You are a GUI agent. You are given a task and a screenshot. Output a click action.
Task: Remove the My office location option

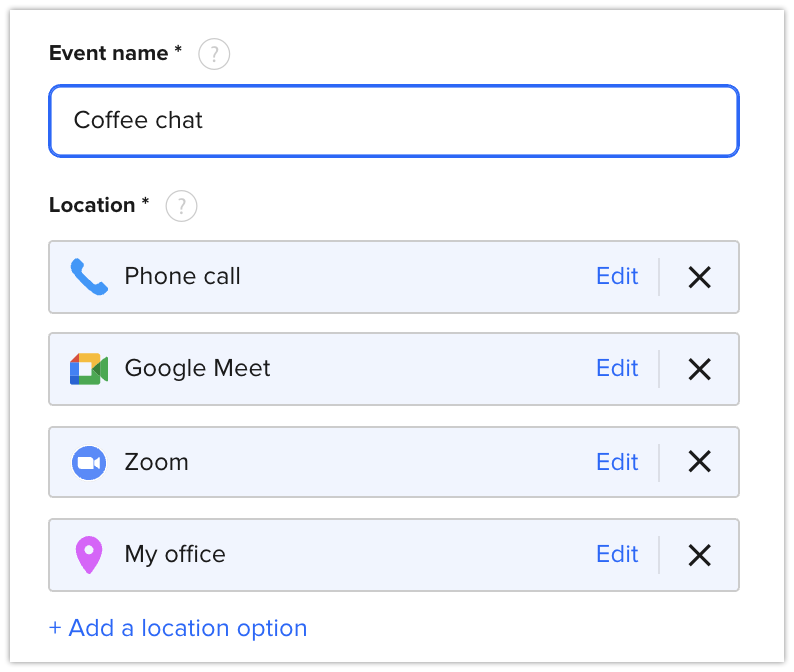(x=699, y=554)
